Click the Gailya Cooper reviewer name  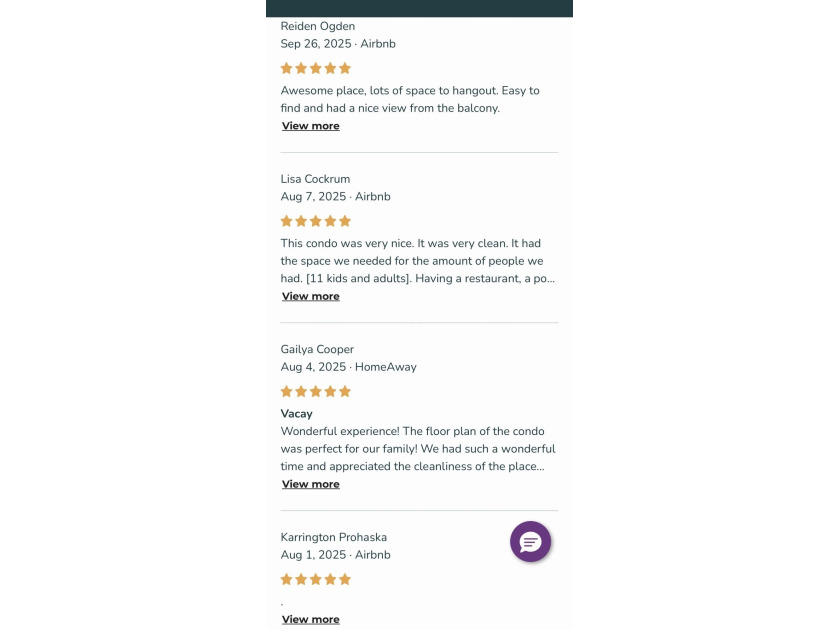pyautogui.click(x=317, y=350)
